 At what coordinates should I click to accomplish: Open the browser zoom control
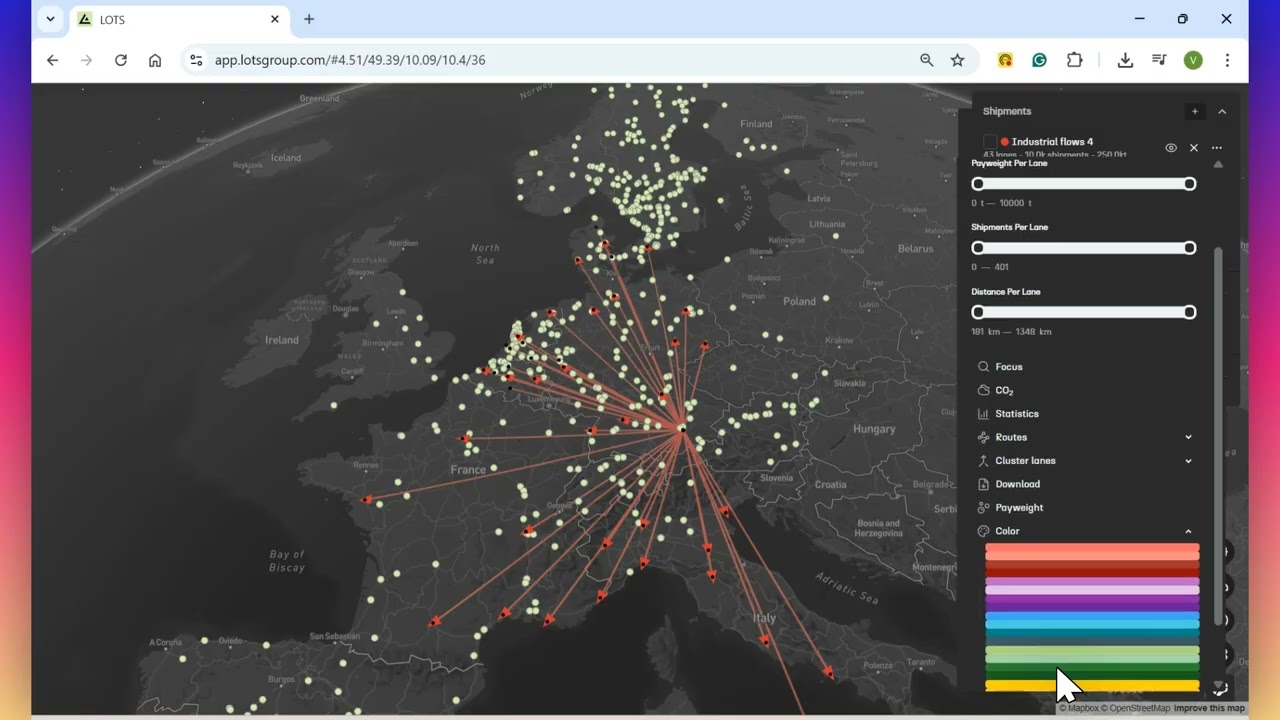point(927,60)
